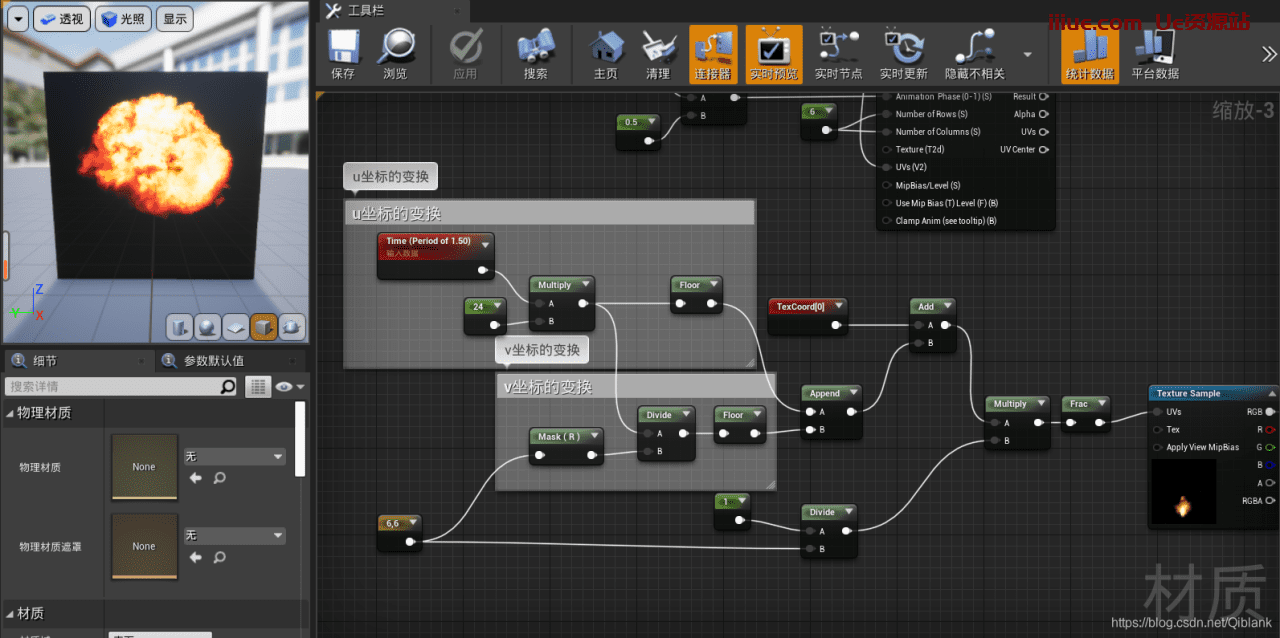Select the sphere preview shape icon

[207, 327]
